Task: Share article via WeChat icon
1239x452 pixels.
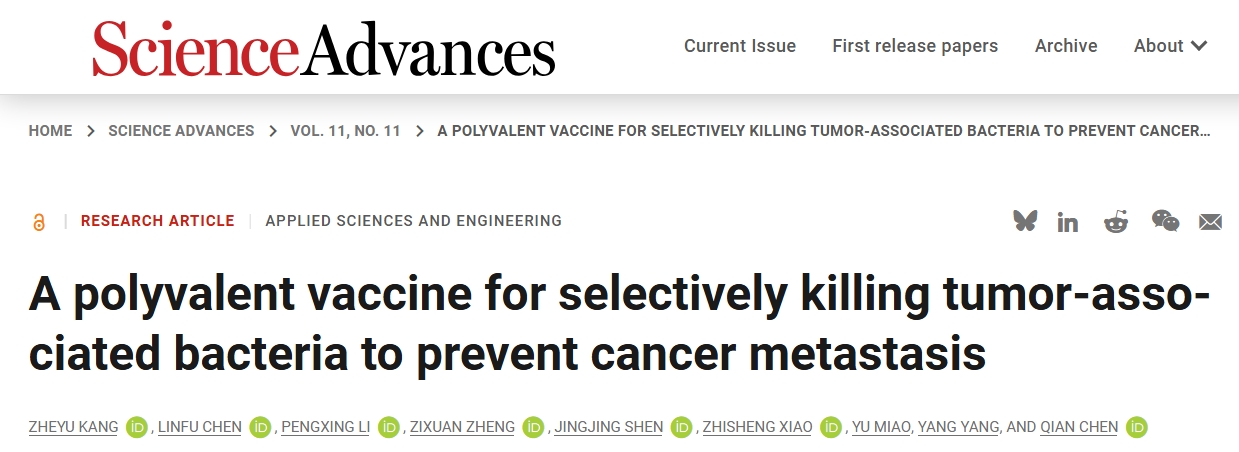Action: pyautogui.click(x=1165, y=221)
